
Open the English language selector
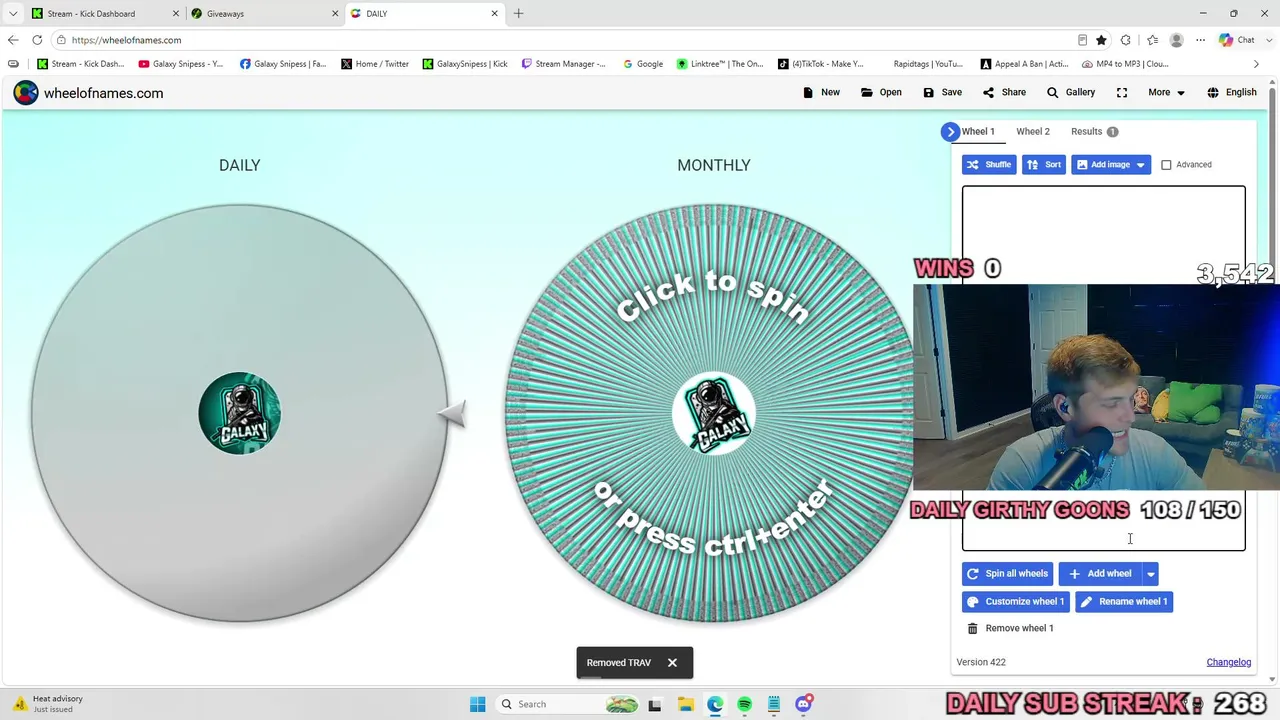[1231, 92]
